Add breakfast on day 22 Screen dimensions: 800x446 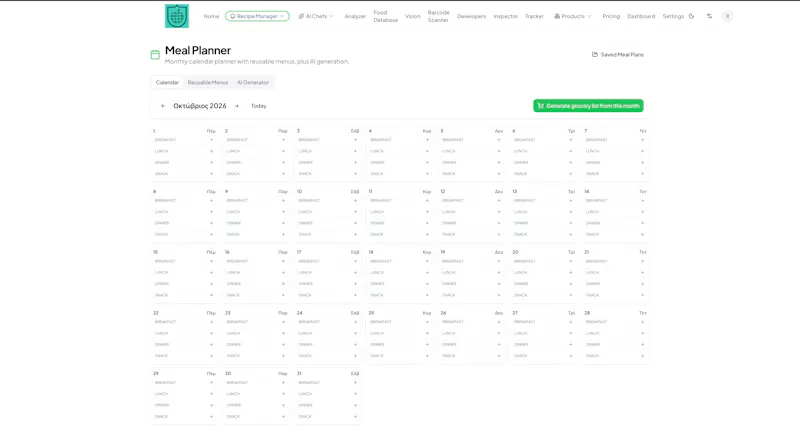click(212, 322)
